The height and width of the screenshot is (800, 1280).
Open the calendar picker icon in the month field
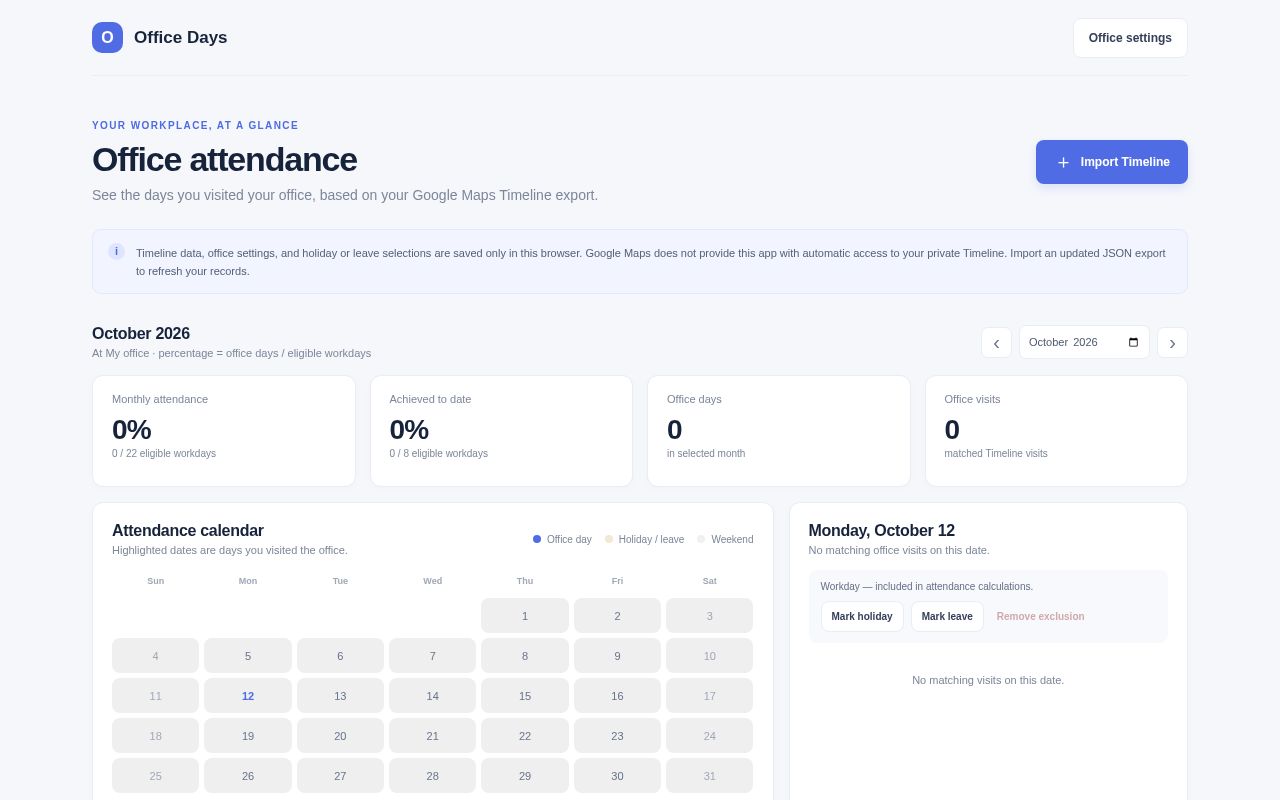[x=1133, y=342]
